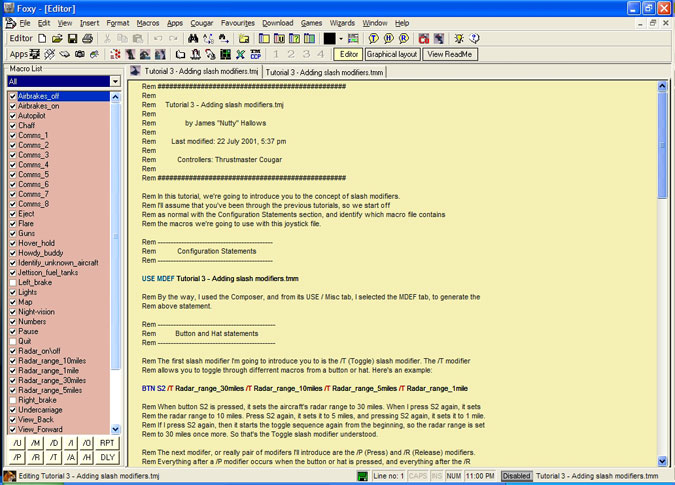Click the RPT button

(x=107, y=443)
